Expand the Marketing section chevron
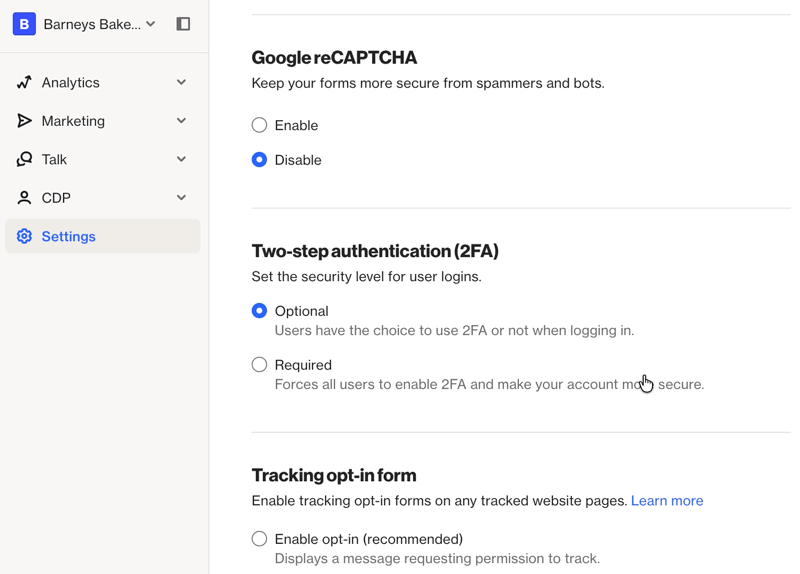Image resolution: width=800 pixels, height=574 pixels. [181, 121]
